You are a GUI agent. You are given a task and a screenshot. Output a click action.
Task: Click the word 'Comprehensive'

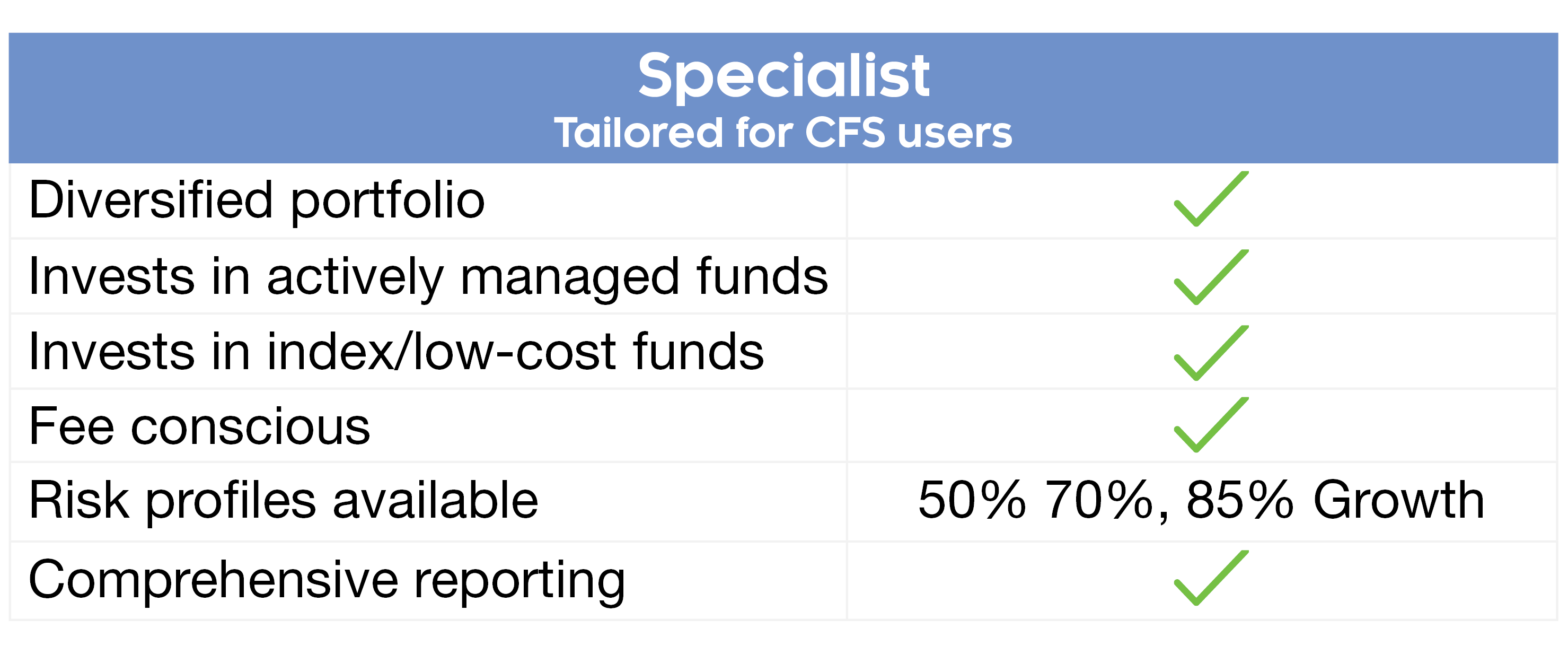coord(213,580)
